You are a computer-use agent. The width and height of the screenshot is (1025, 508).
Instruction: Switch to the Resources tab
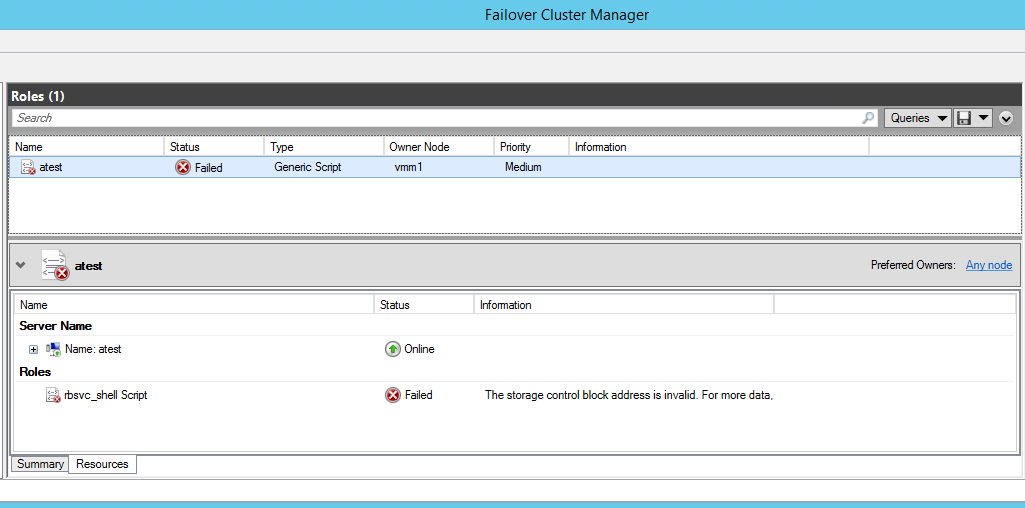pyautogui.click(x=102, y=464)
